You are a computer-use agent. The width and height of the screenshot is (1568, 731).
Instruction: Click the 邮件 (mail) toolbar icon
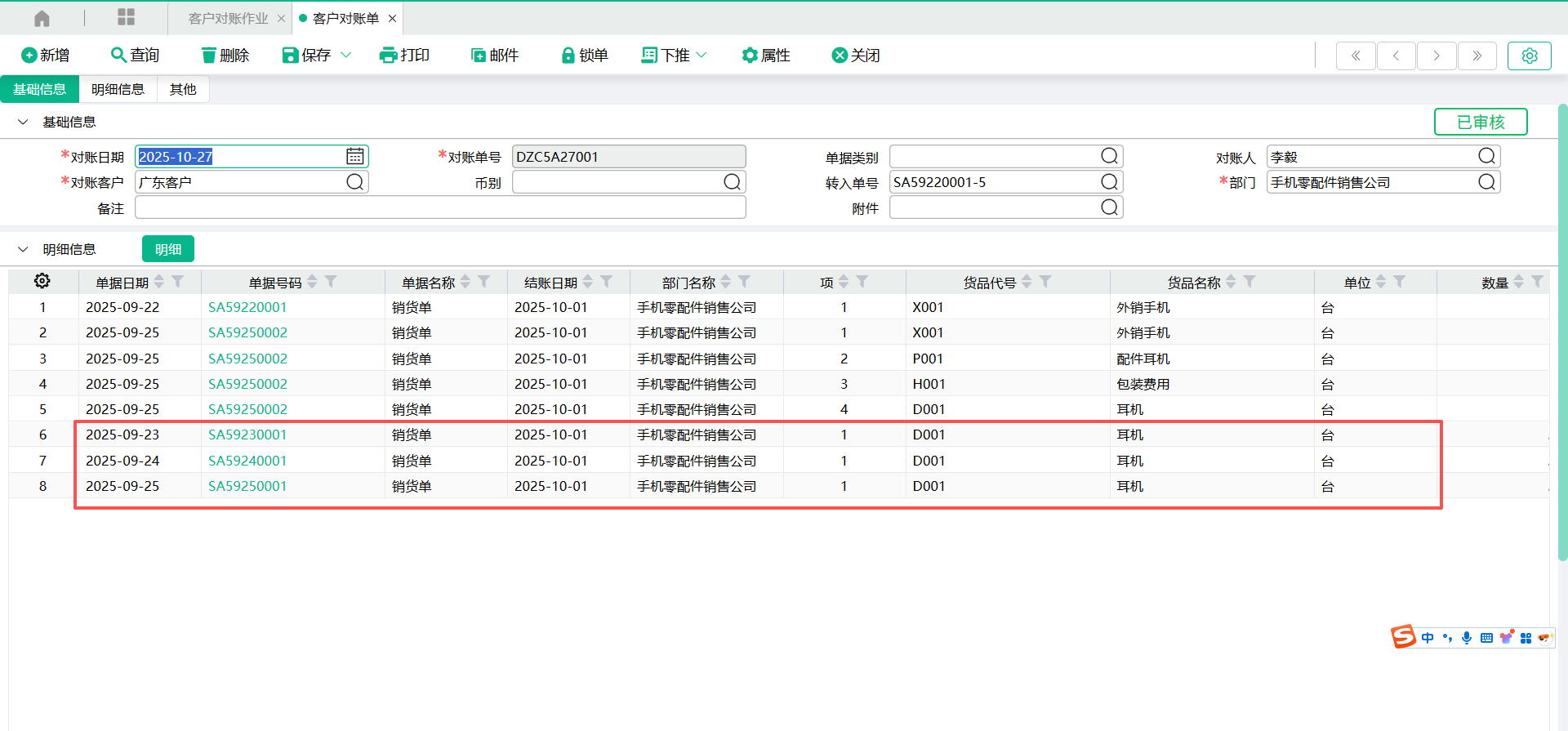point(479,55)
